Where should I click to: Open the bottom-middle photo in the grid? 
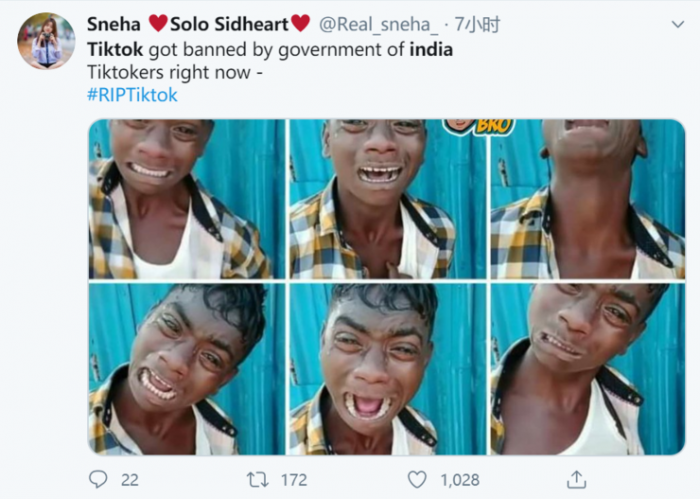387,368
